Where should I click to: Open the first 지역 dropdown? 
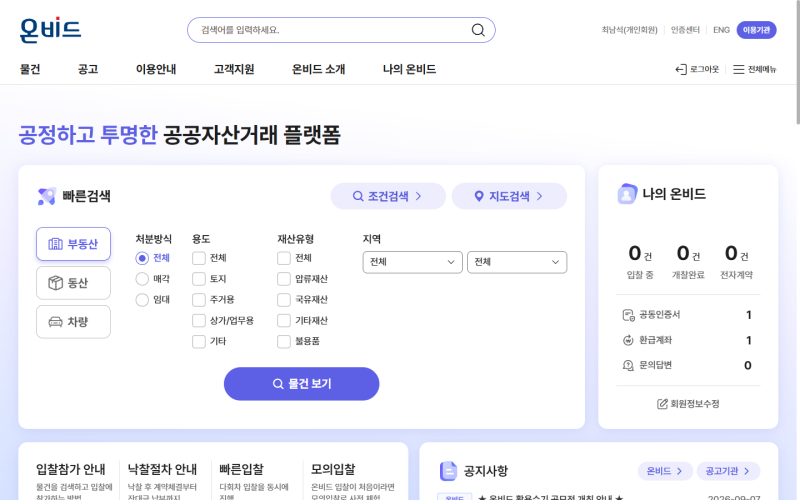412,262
